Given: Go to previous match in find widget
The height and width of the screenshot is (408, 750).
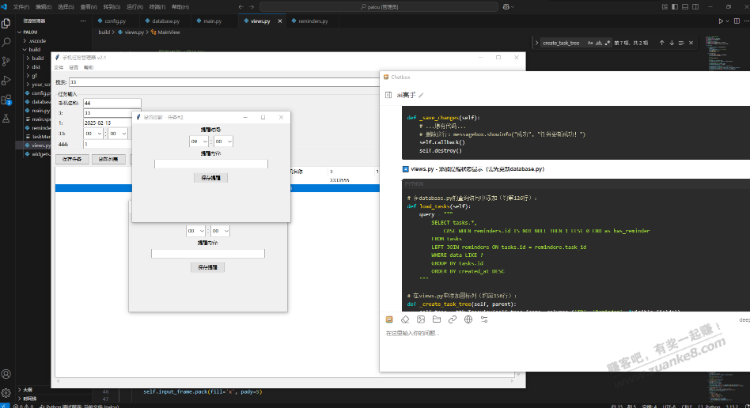Looking at the screenshot, I should (662, 43).
